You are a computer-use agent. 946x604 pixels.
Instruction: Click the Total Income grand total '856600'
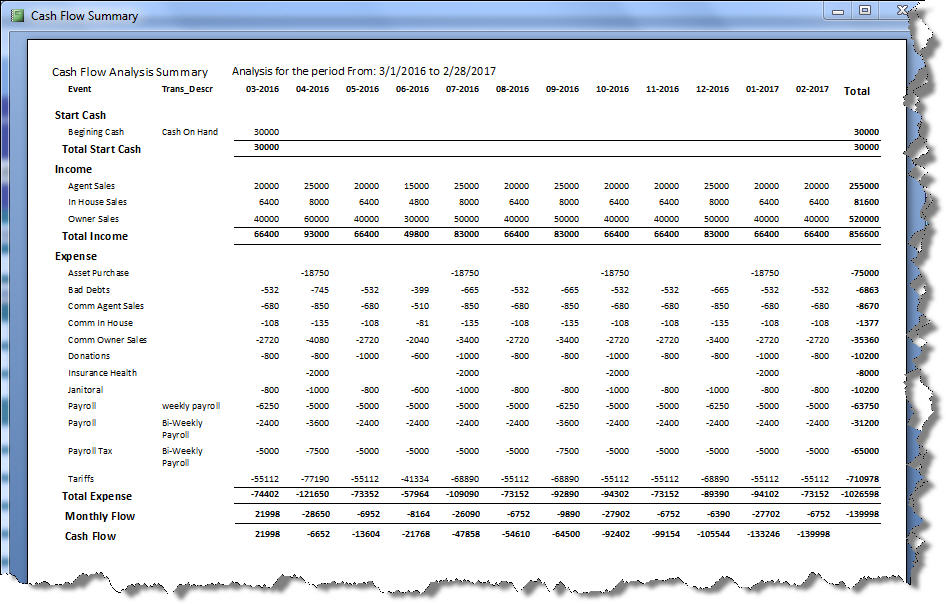863,234
